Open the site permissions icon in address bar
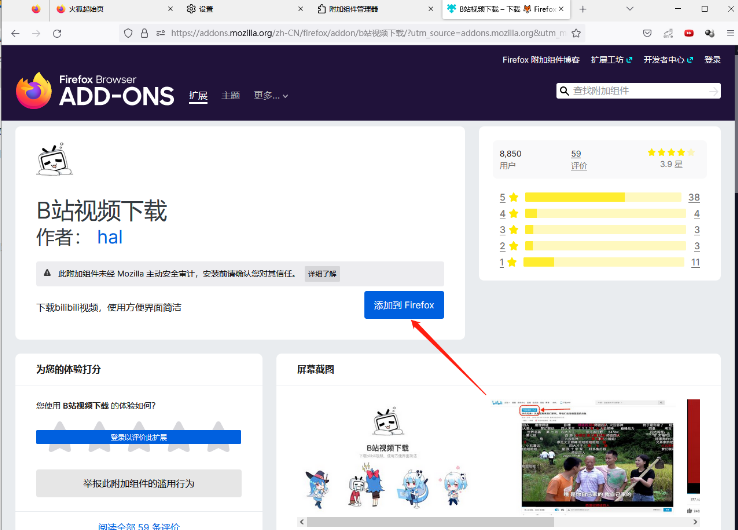 [160, 33]
